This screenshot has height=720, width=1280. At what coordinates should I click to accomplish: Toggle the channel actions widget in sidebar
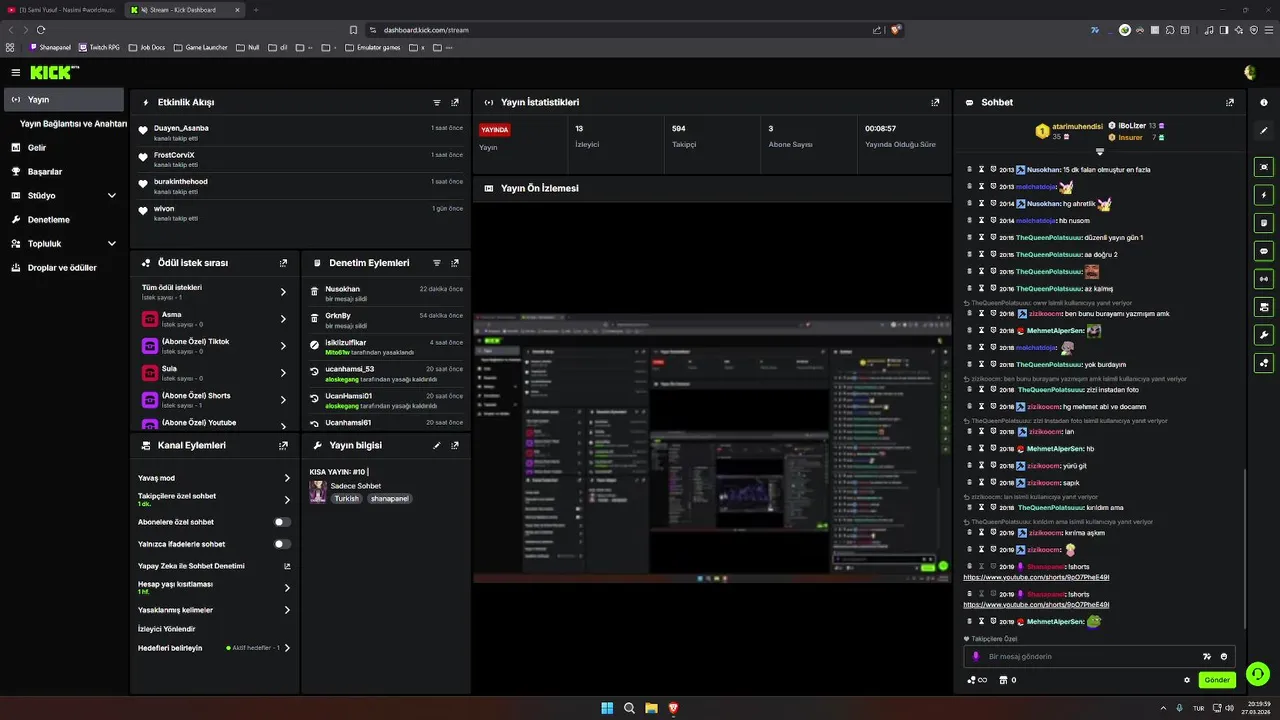[x=1264, y=307]
